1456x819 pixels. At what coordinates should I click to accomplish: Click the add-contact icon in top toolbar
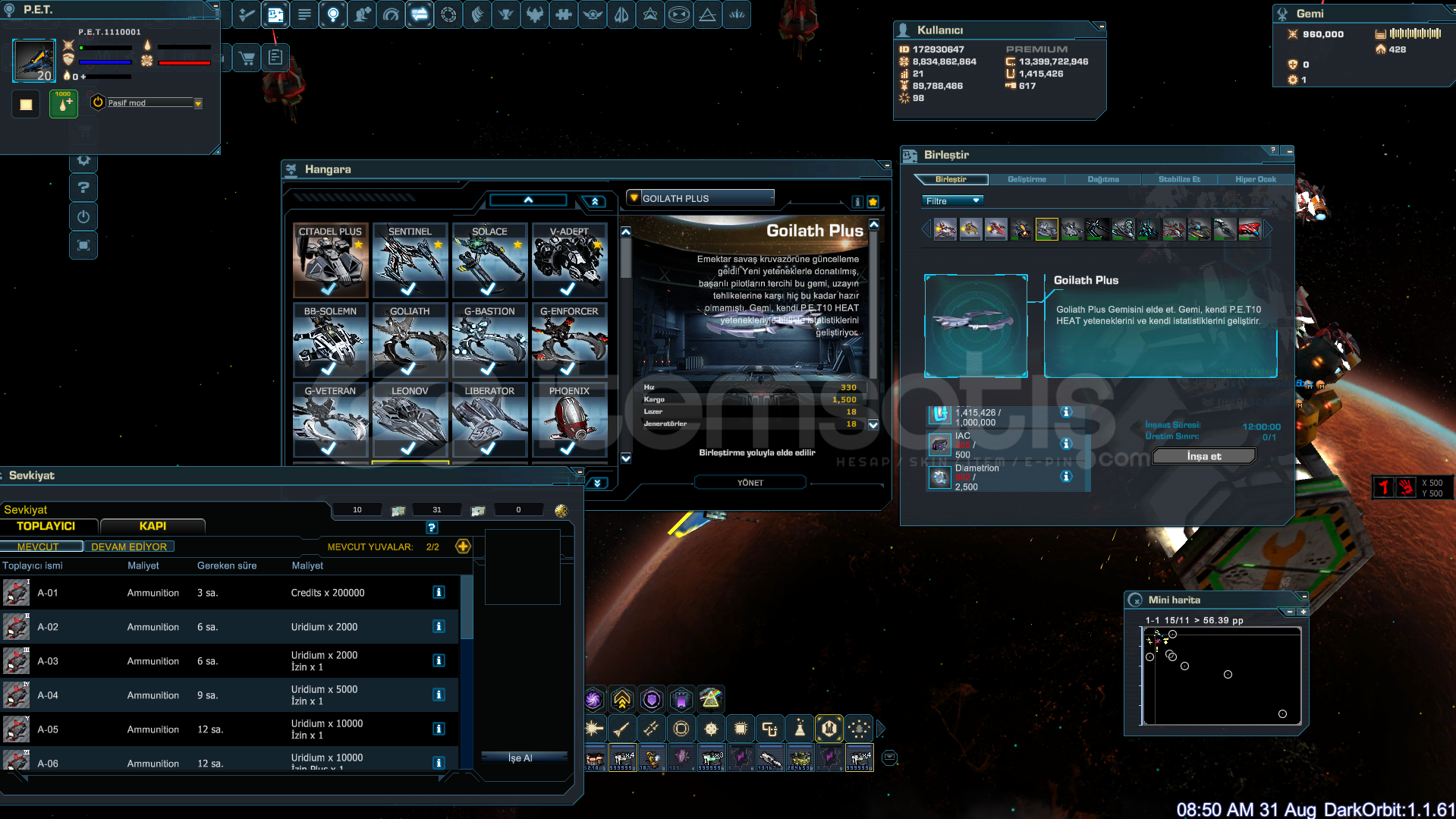tap(362, 14)
